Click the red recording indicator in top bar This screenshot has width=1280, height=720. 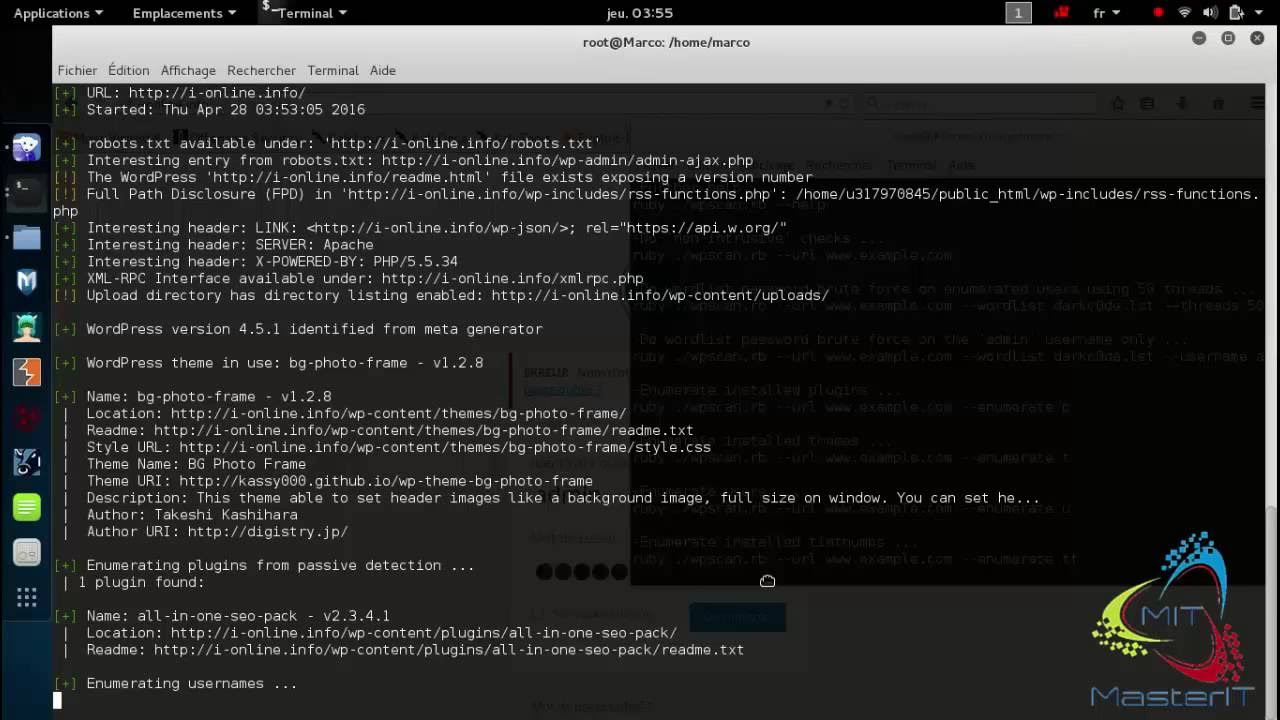[x=1158, y=13]
